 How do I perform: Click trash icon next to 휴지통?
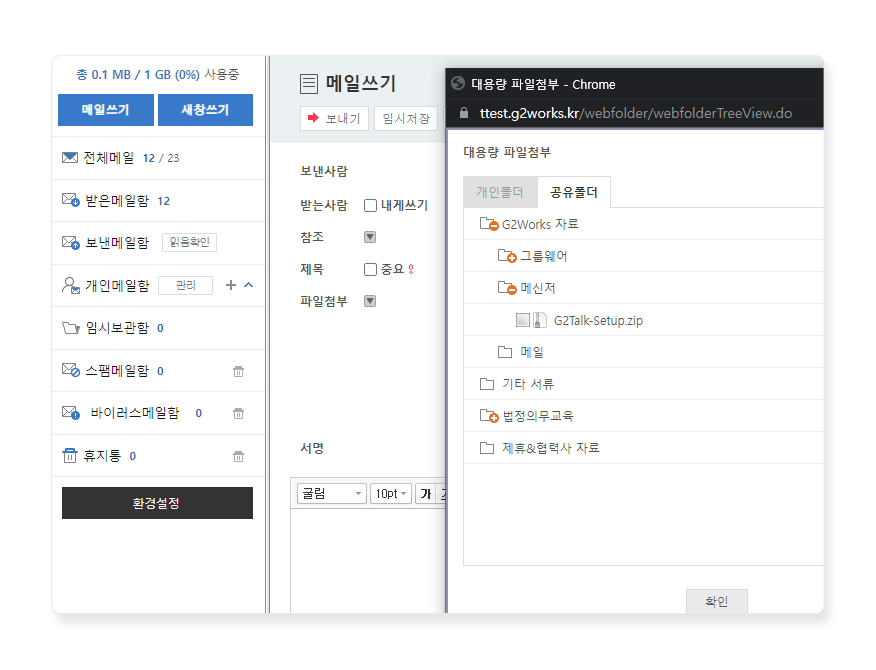(x=238, y=457)
